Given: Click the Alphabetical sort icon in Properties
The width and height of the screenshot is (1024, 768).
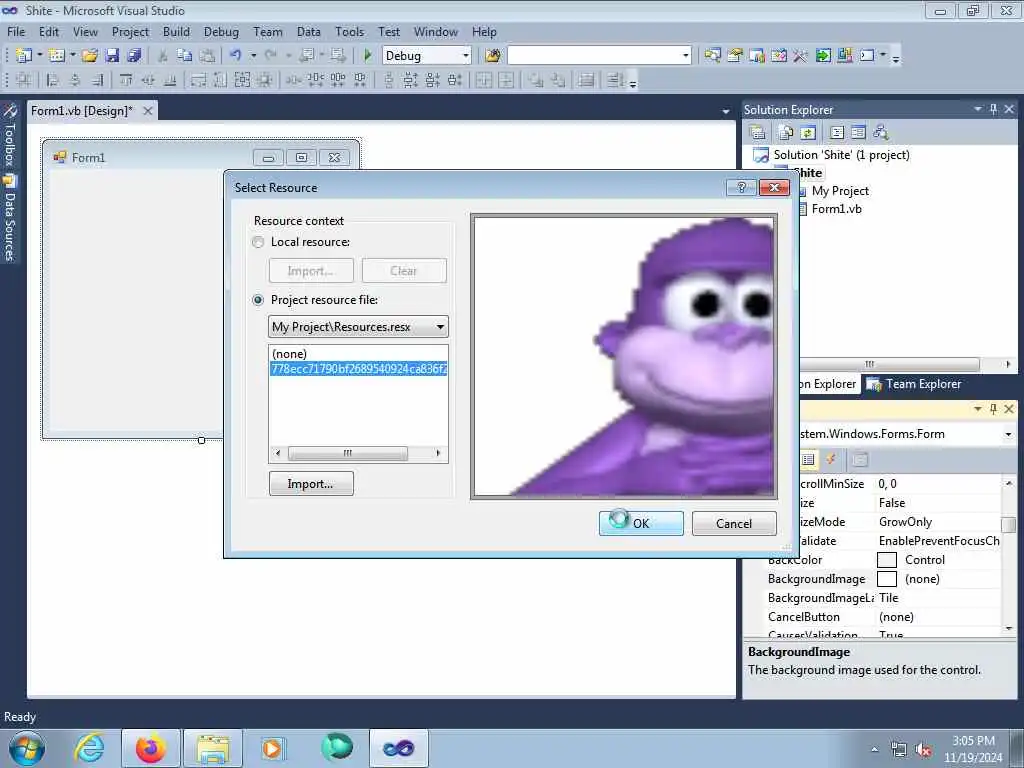Looking at the screenshot, I should coord(808,459).
